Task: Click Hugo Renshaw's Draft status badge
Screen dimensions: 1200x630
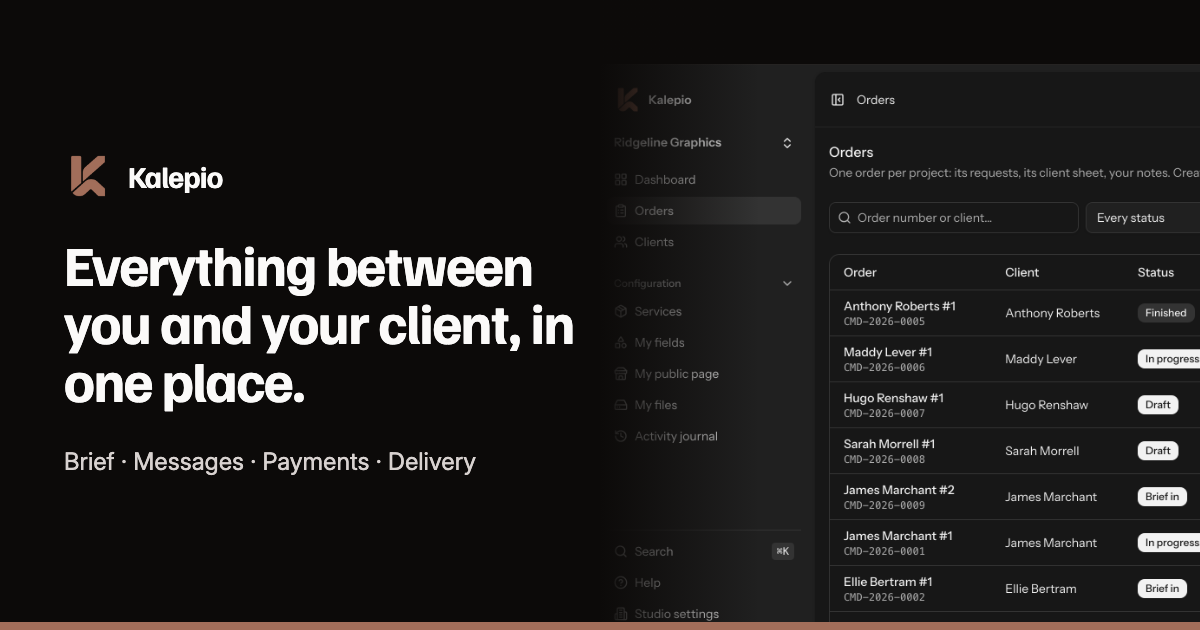Action: coord(1158,405)
